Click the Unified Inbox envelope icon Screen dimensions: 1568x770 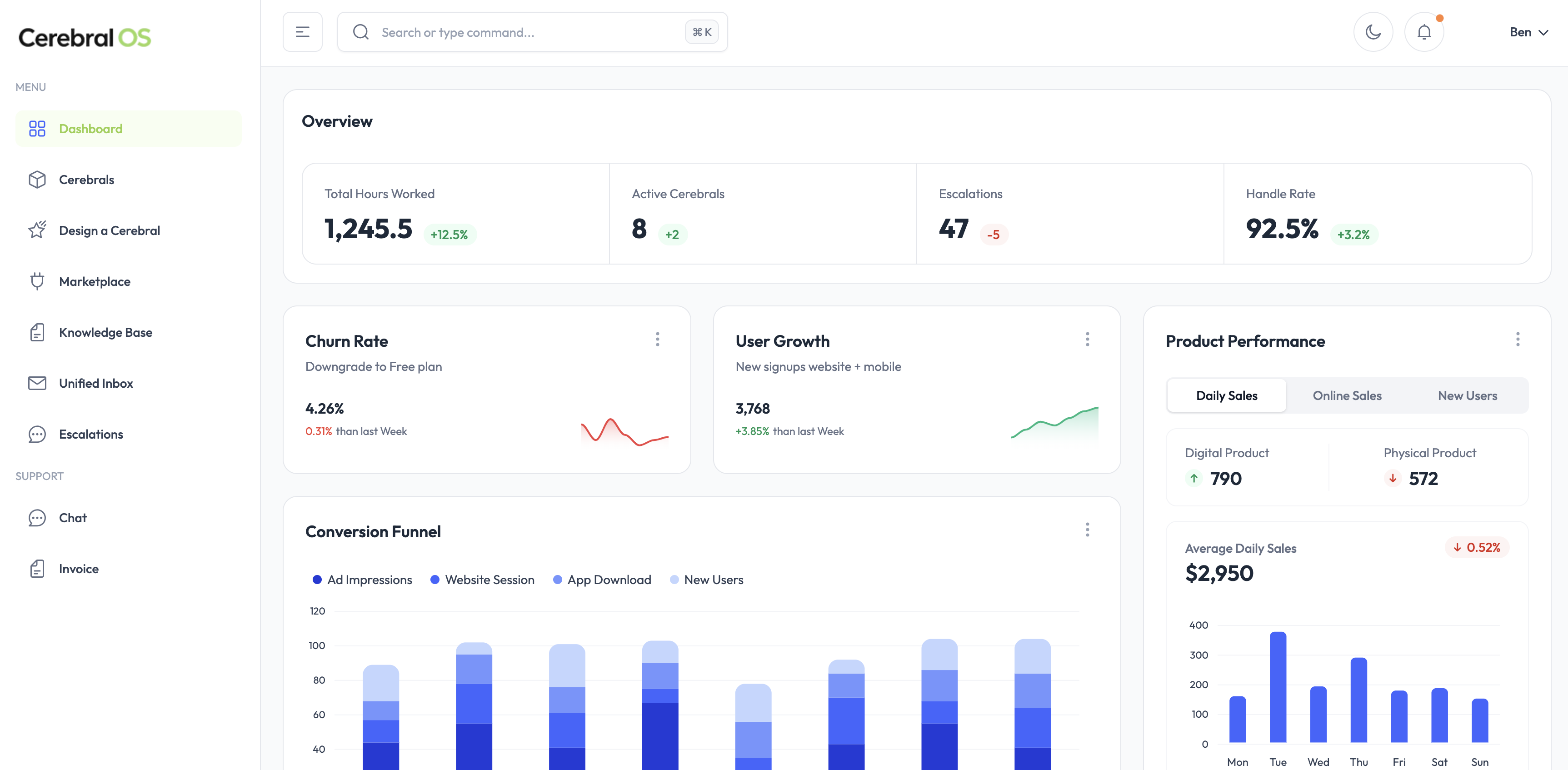(x=37, y=383)
